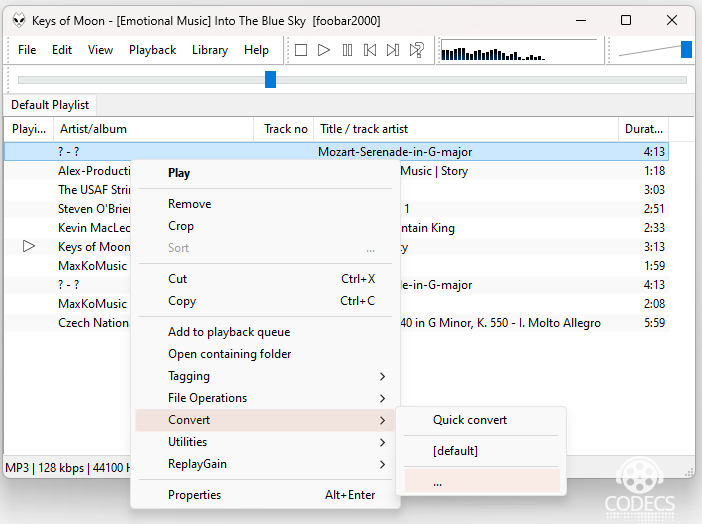Choose Remove in context menu
The width and height of the screenshot is (702, 524).
(x=265, y=204)
